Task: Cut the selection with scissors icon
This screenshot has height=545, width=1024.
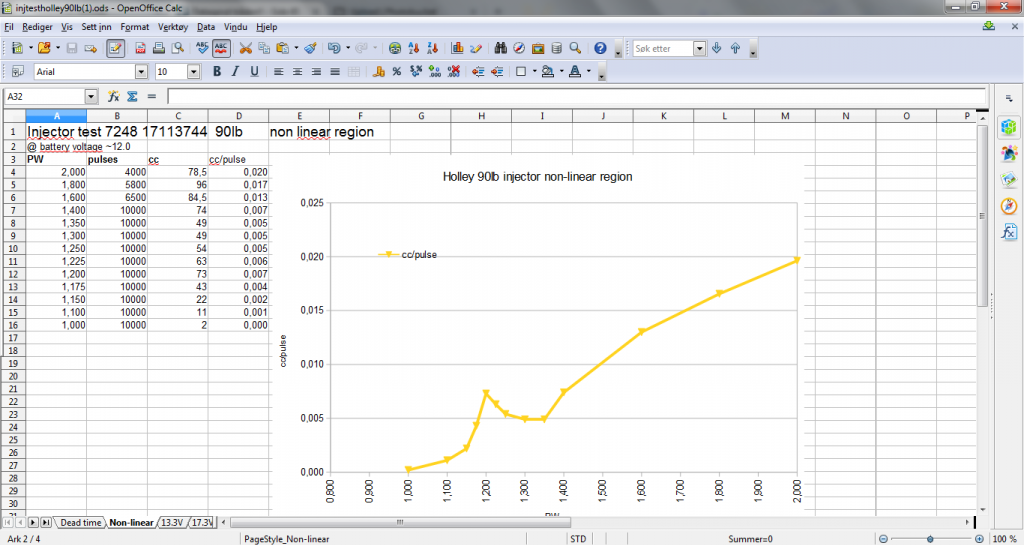Action: (x=246, y=48)
